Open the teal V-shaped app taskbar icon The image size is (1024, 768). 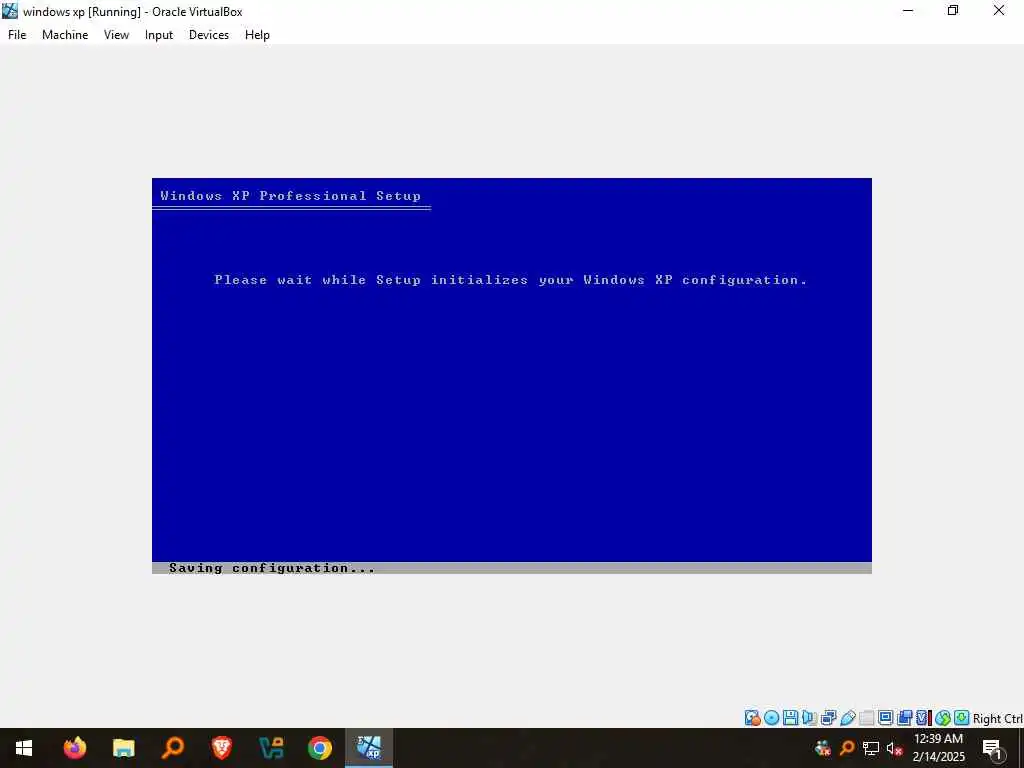pyautogui.click(x=270, y=748)
